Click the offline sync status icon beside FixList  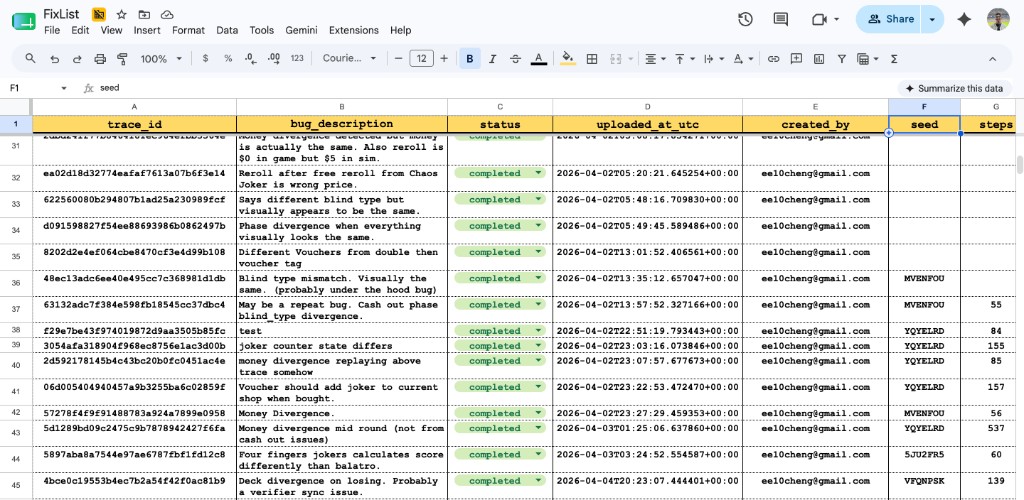click(x=99, y=14)
